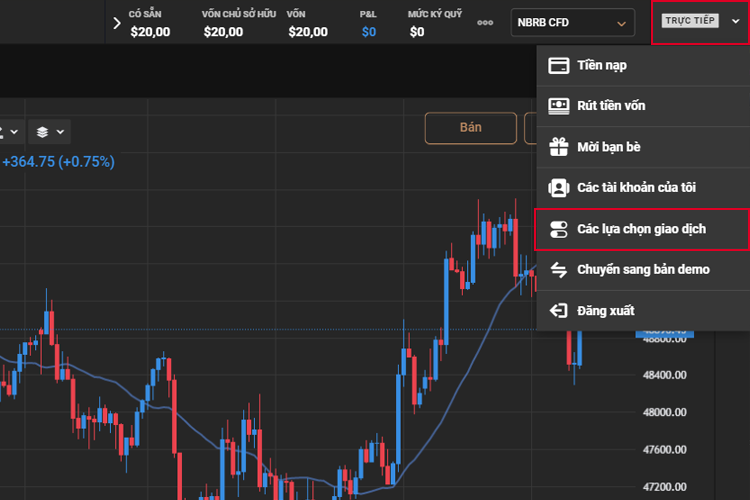Image resolution: width=750 pixels, height=500 pixels.
Task: Click the TRỰC TIẾP live badge
Action: (690, 21)
